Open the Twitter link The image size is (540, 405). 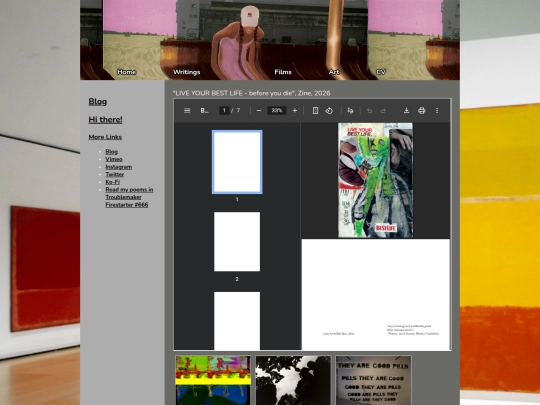tap(115, 175)
